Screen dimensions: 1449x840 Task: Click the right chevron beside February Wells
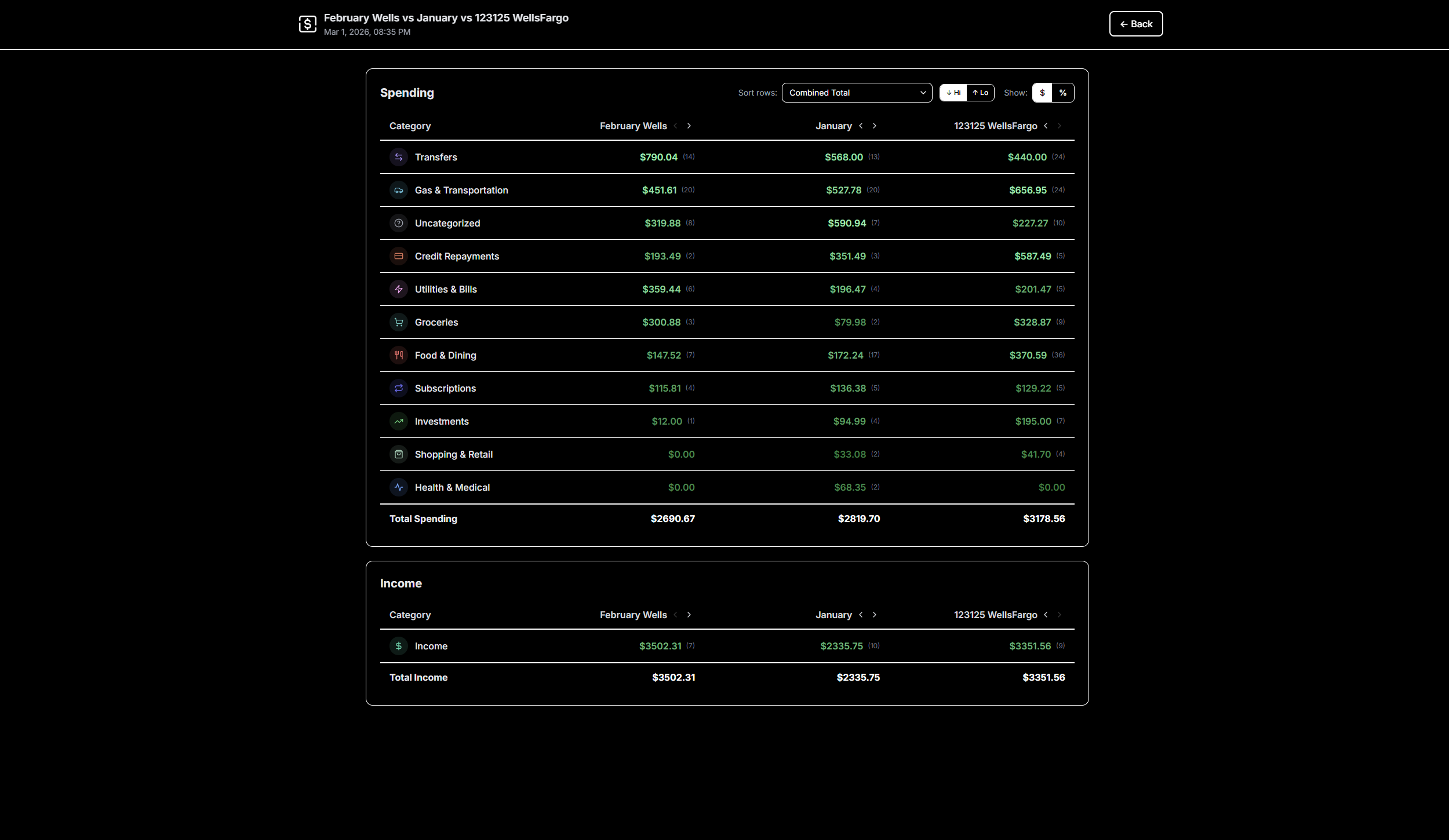[x=689, y=126]
